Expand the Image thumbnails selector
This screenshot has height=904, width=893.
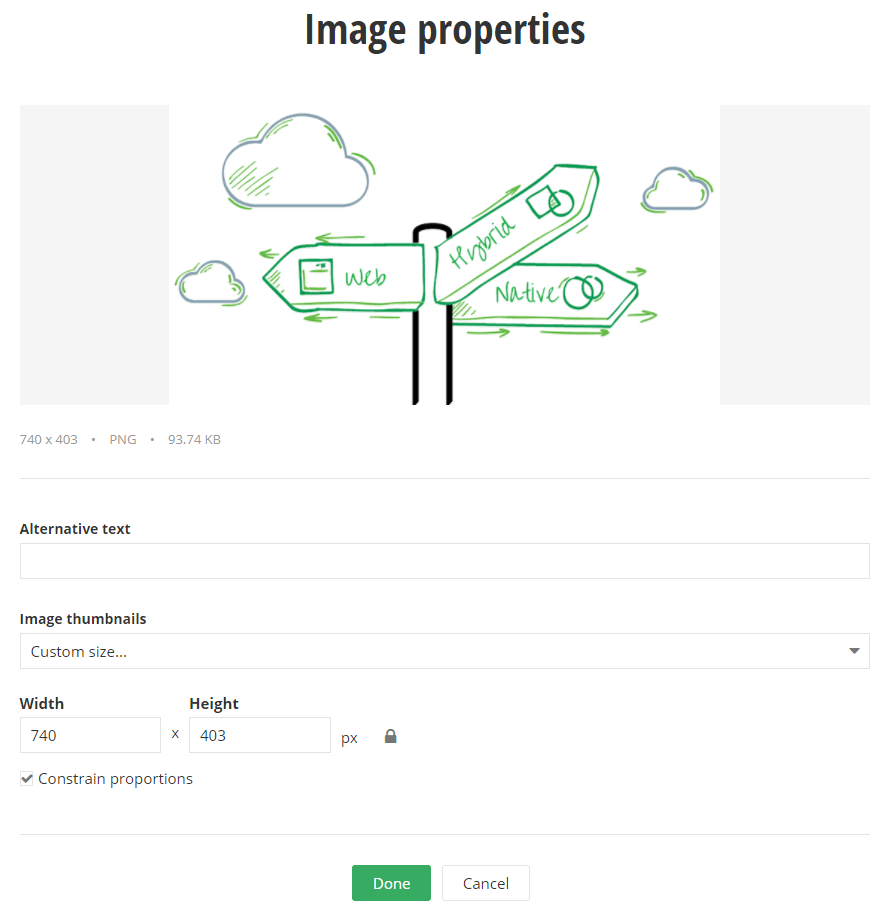pyautogui.click(x=445, y=651)
